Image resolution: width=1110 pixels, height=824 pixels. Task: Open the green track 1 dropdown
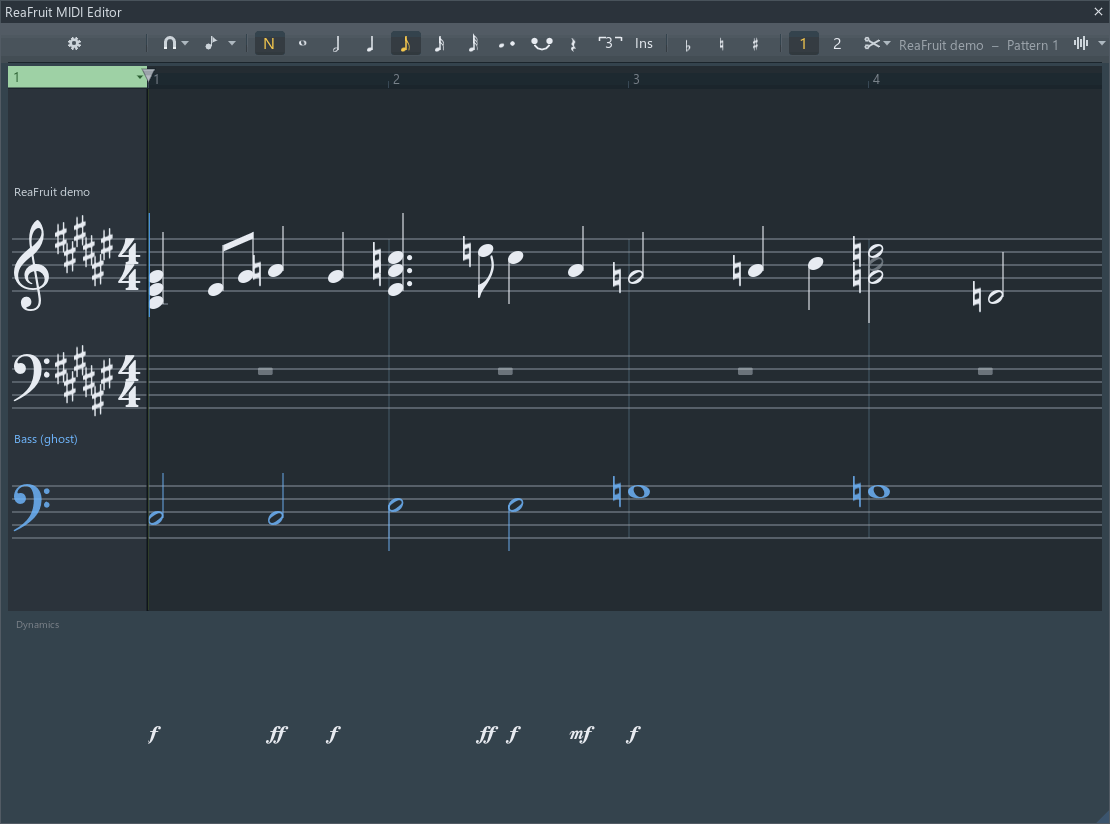click(77, 77)
